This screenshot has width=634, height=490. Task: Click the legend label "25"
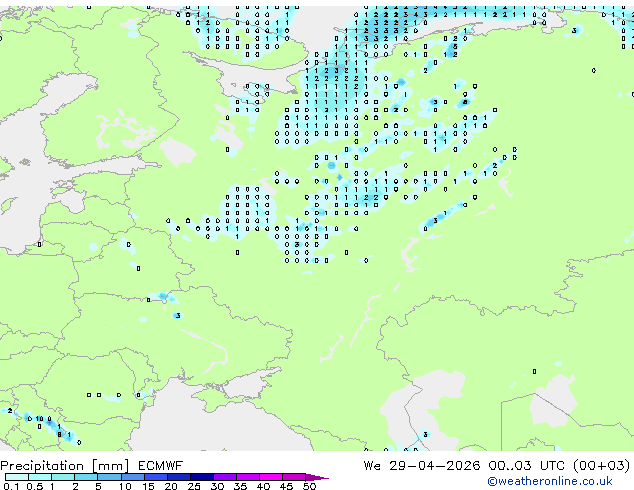194,486
